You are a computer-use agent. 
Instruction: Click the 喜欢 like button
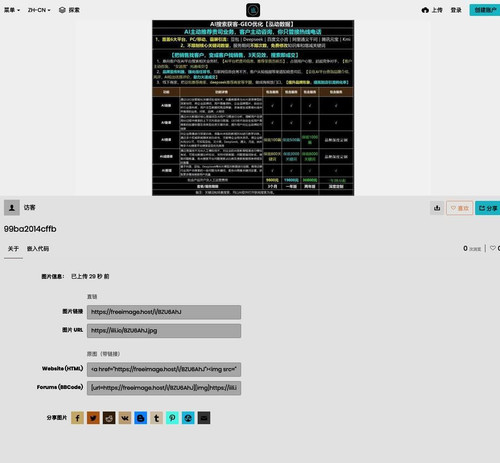click(460, 208)
